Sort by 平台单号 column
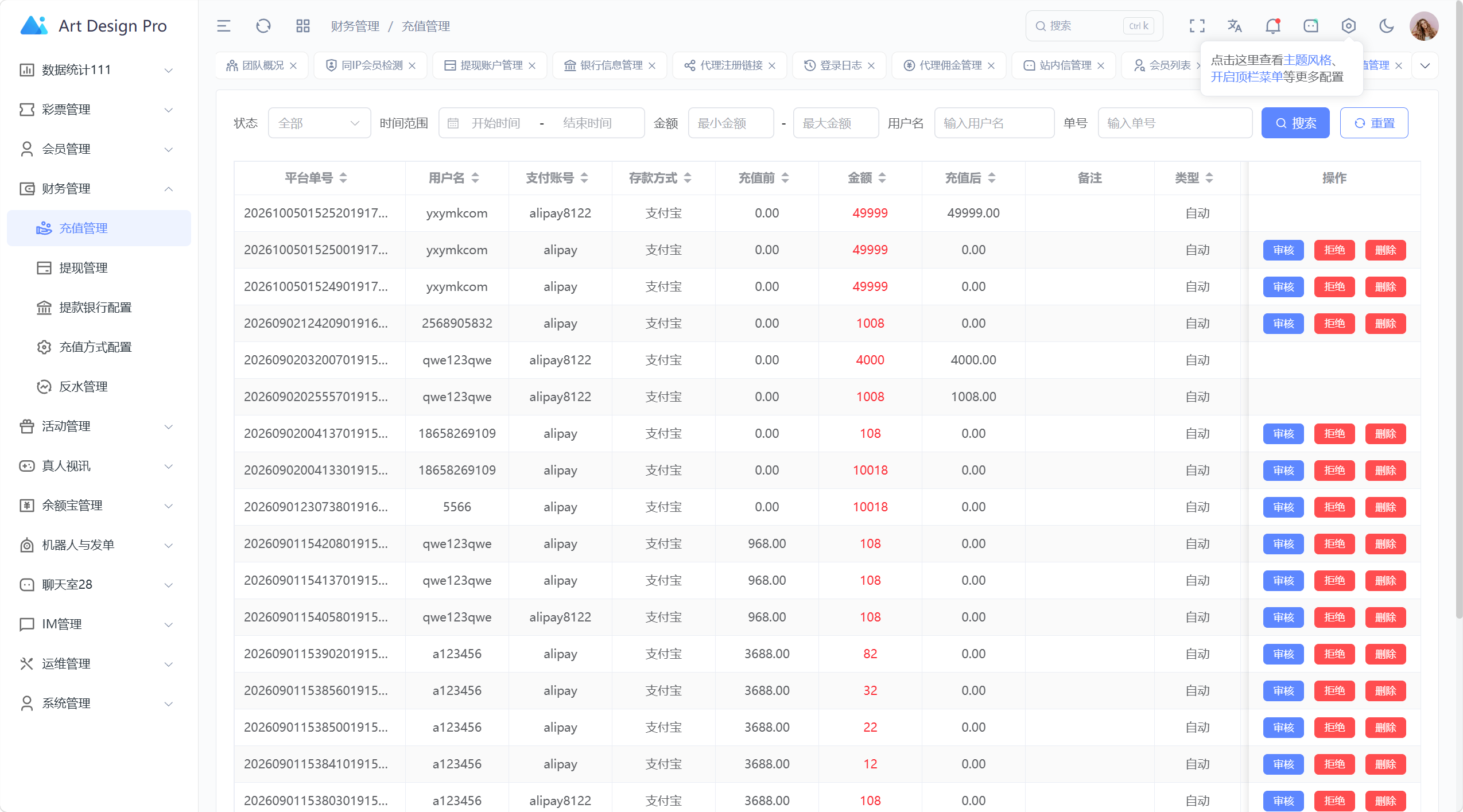 [343, 178]
